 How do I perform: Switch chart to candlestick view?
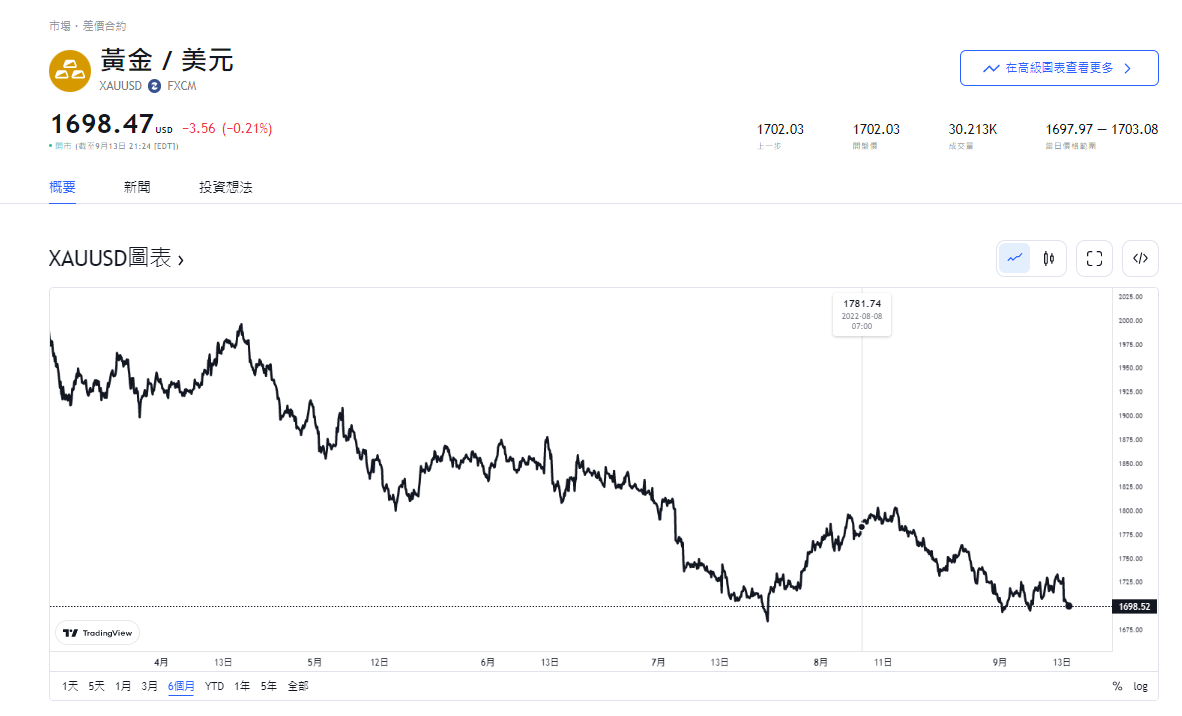(1047, 258)
